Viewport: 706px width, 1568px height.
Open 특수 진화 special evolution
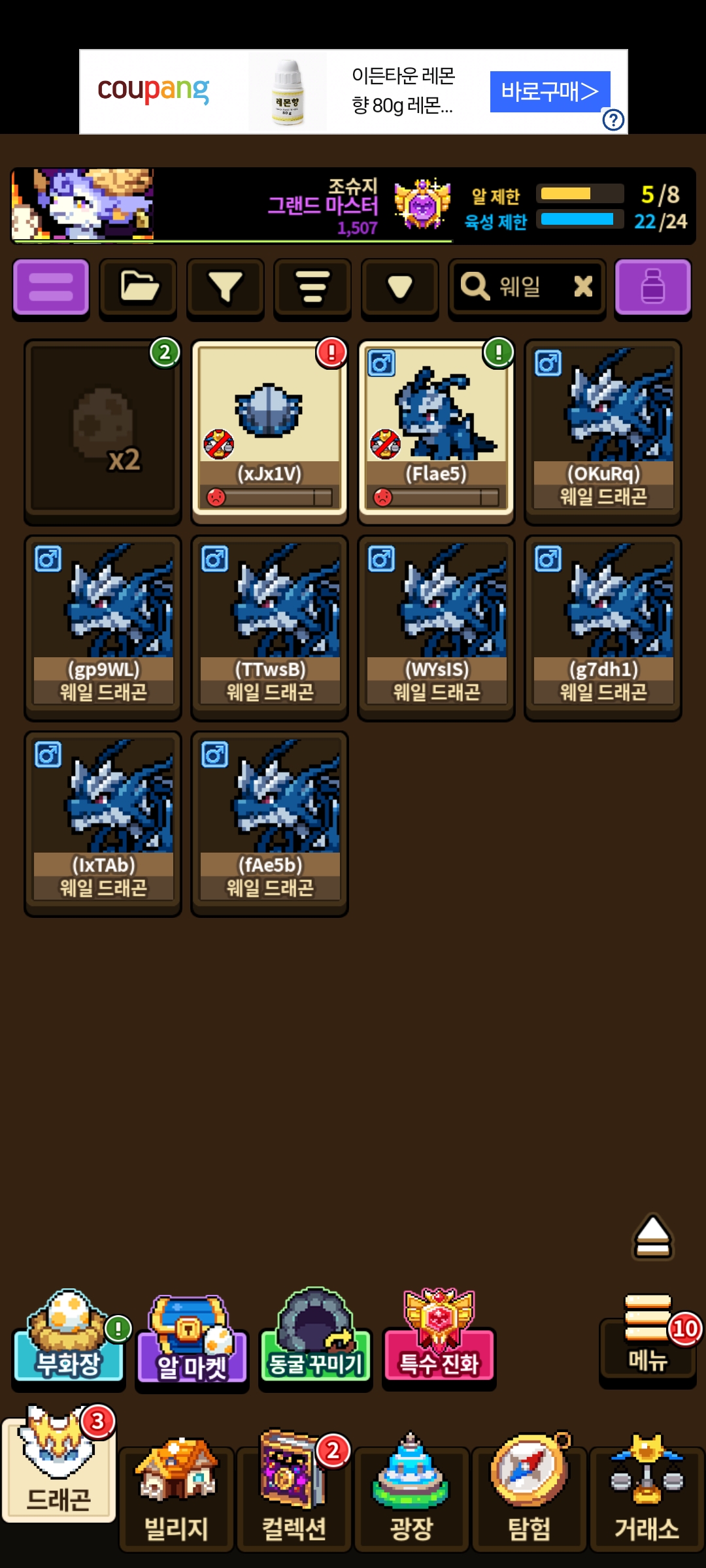tap(439, 1341)
